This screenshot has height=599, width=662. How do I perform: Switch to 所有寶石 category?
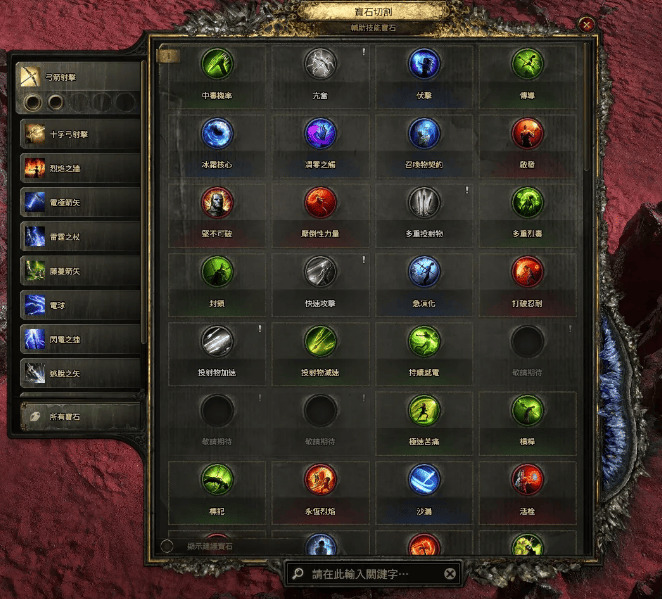[80, 417]
